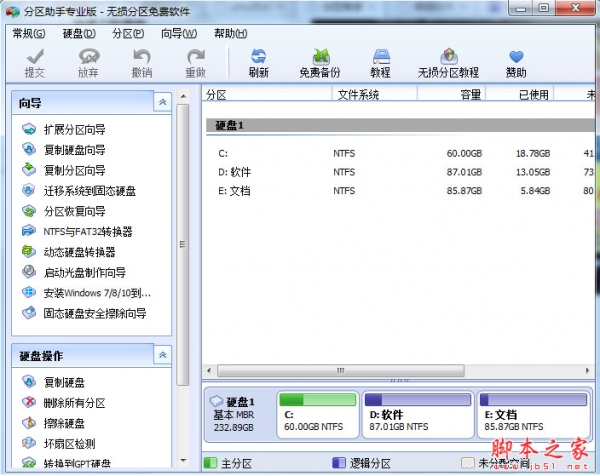Click the 放弃 (Discard) toolbar icon
The height and width of the screenshot is (476, 600).
click(88, 56)
